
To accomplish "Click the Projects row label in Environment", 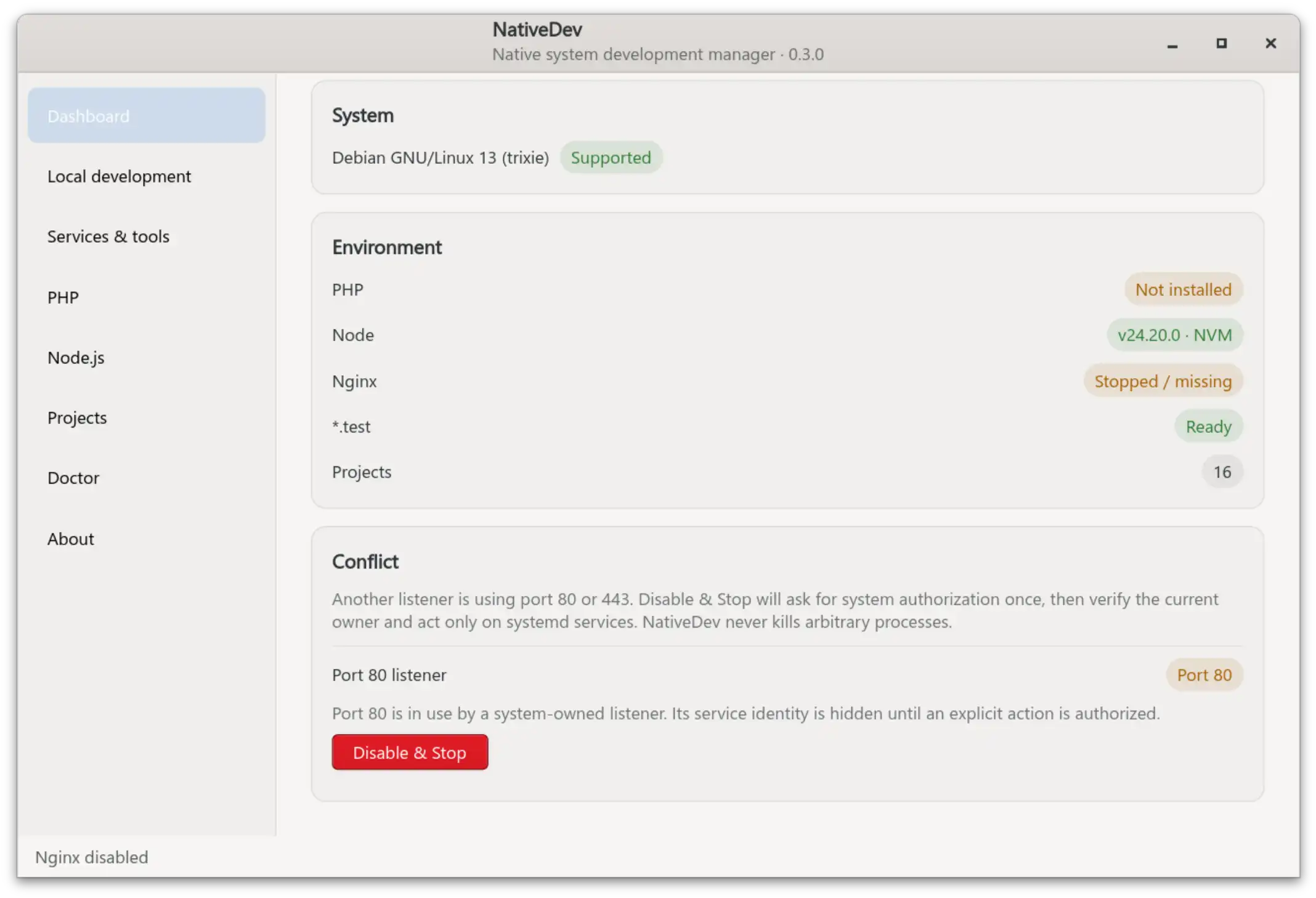I will pyautogui.click(x=362, y=472).
